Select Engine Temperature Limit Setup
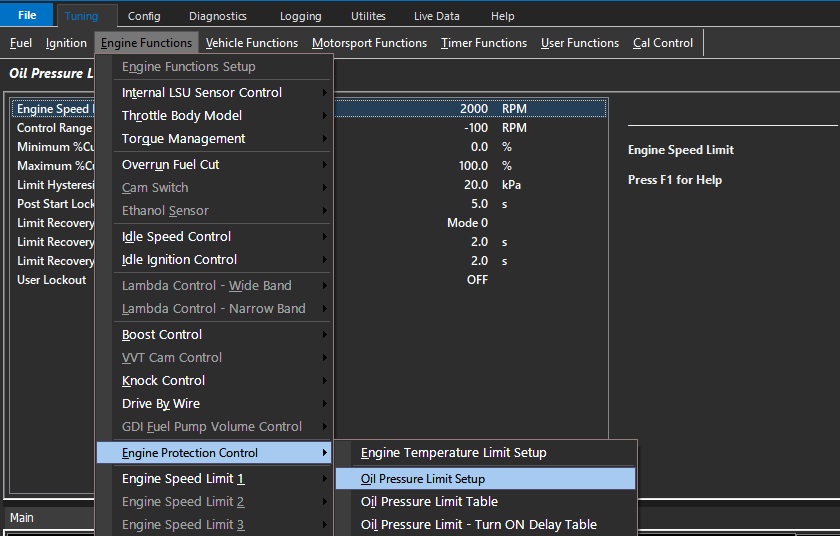 (453, 453)
